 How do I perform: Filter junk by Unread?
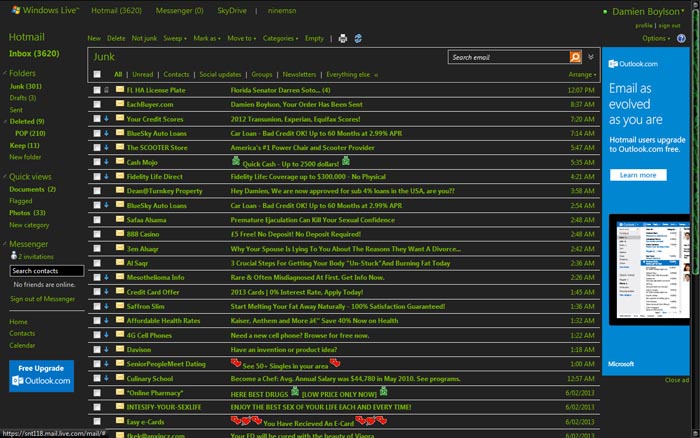pos(142,75)
